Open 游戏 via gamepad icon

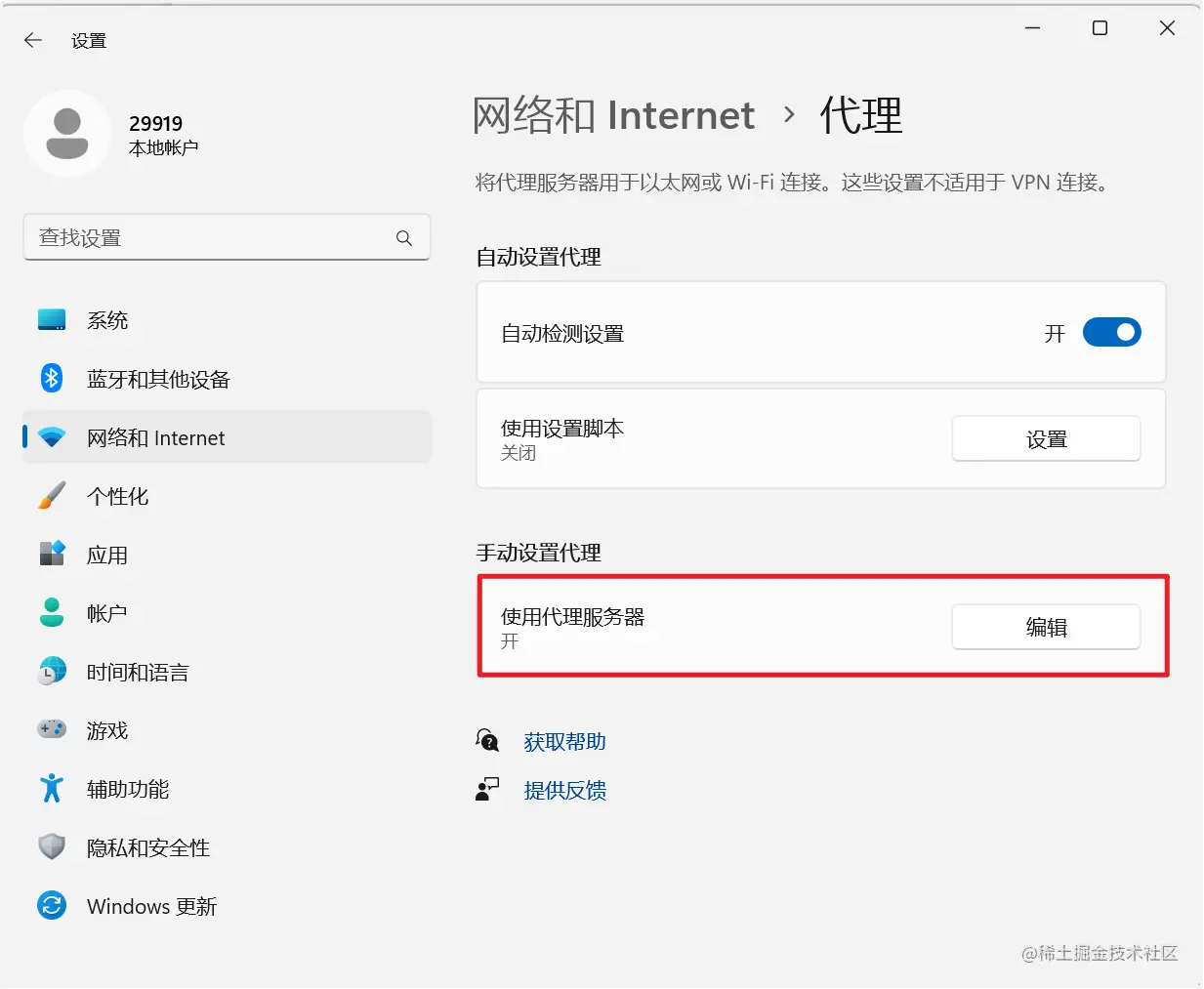[x=51, y=729]
